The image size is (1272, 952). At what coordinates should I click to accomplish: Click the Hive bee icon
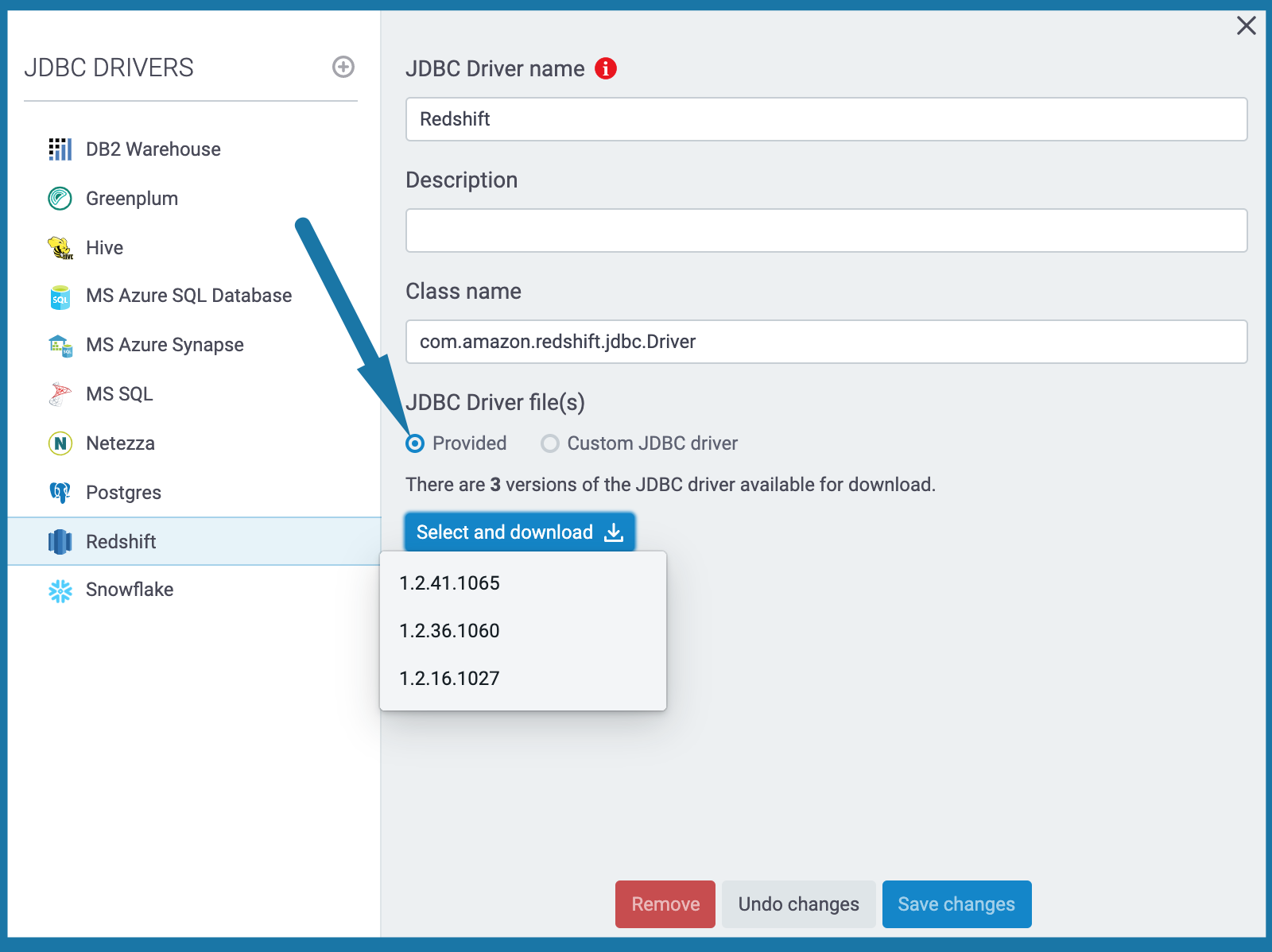(x=60, y=247)
